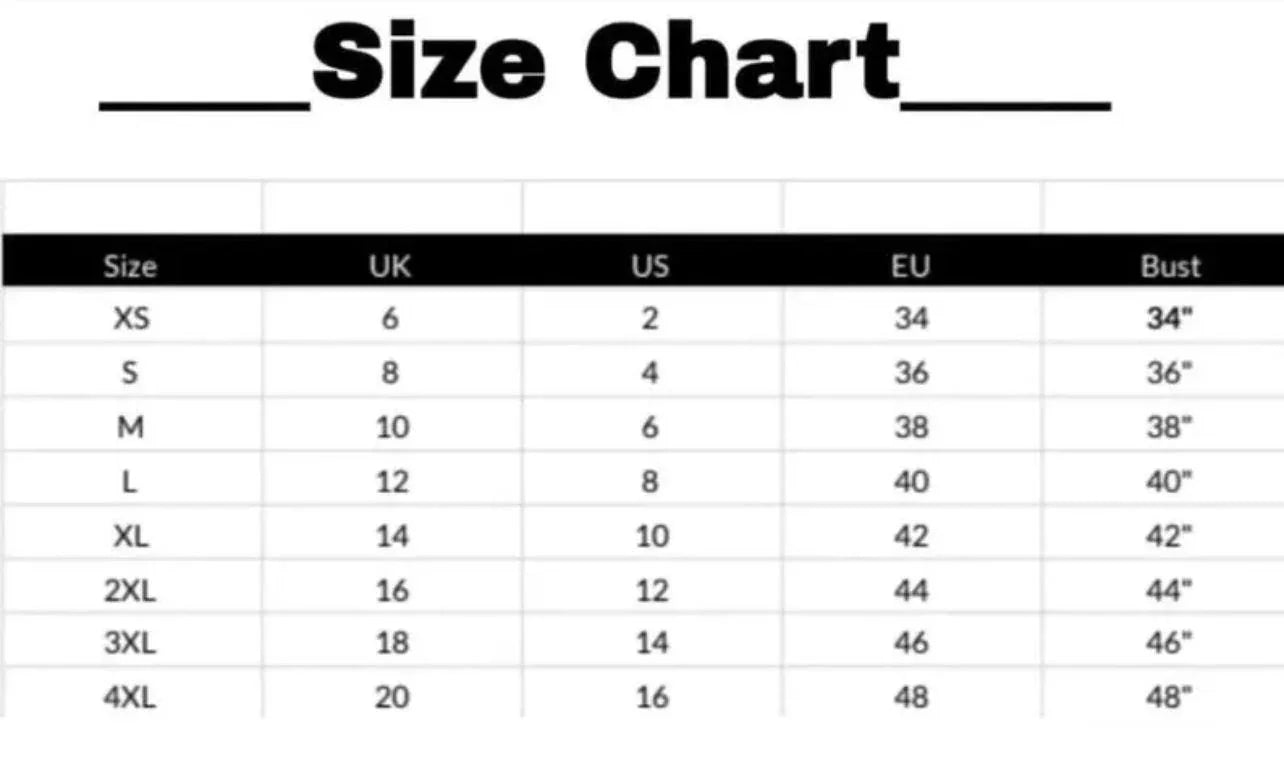Image resolution: width=1284 pixels, height=779 pixels.
Task: Click the "Size Chart" title text
Action: coord(606,62)
